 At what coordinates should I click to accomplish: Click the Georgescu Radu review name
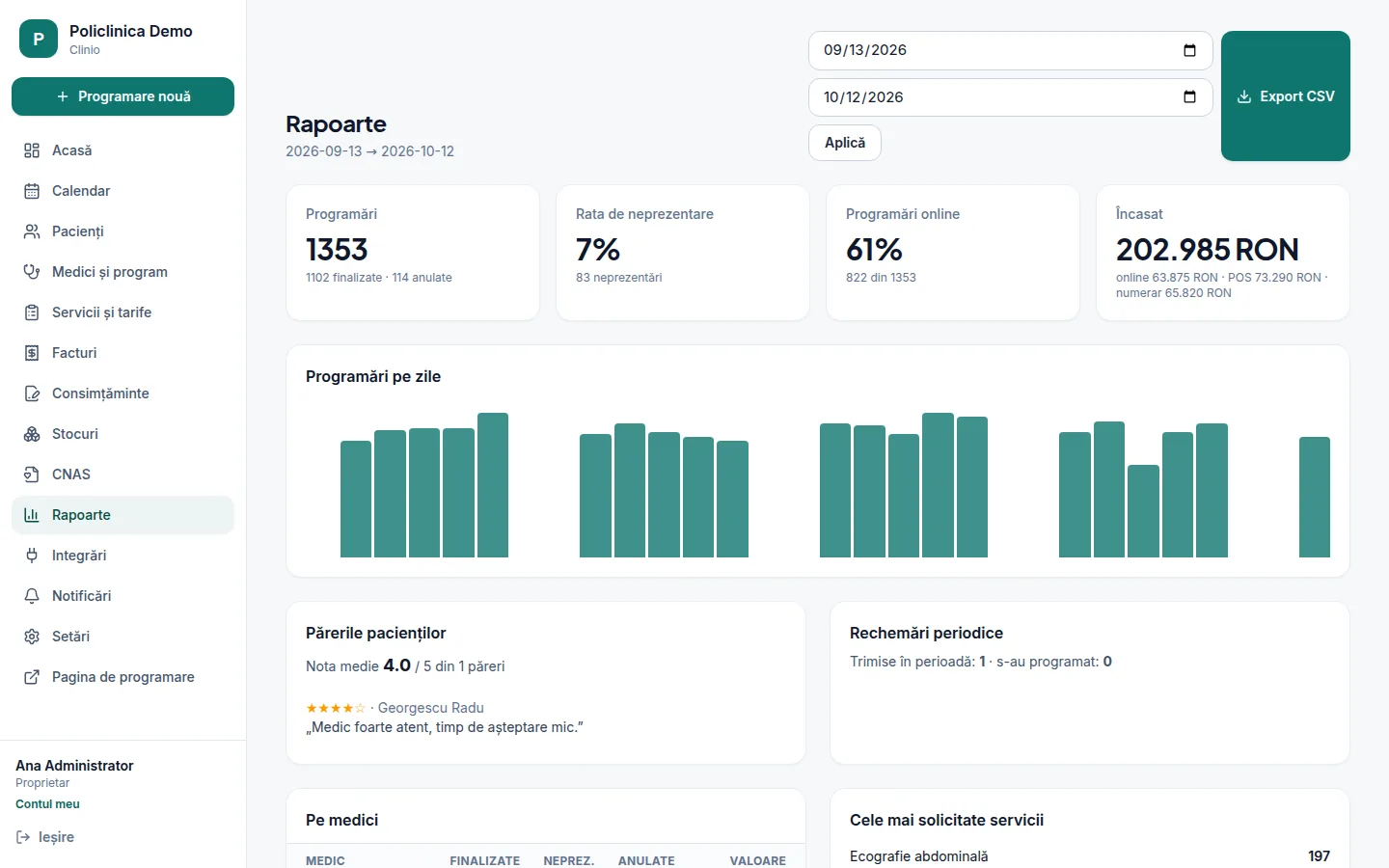[x=431, y=708]
